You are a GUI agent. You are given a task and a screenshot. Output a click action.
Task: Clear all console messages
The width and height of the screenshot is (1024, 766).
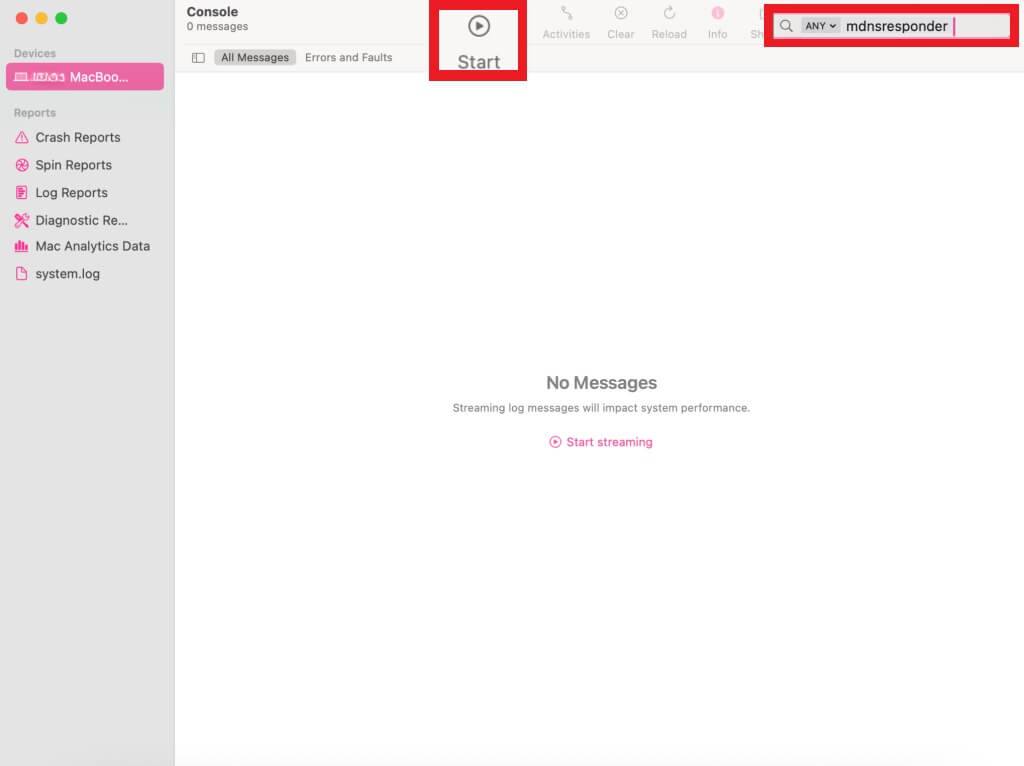pos(620,20)
